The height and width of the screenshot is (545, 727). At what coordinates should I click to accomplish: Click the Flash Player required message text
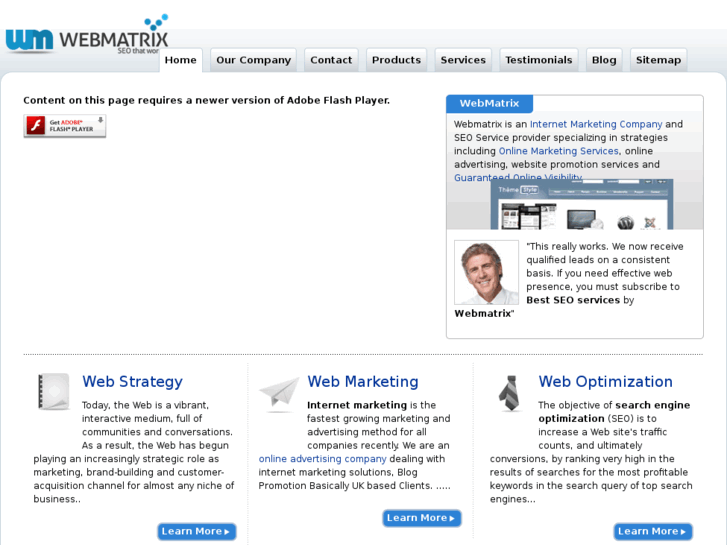206,101
